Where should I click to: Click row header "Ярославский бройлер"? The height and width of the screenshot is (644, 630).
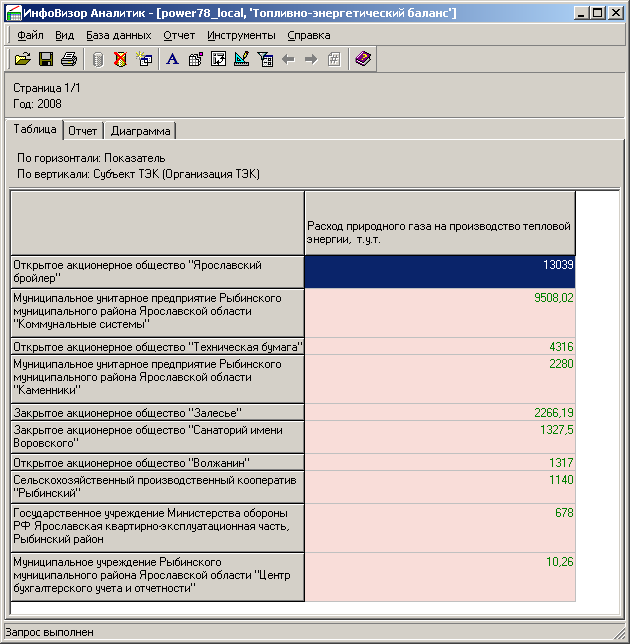[x=158, y=271]
